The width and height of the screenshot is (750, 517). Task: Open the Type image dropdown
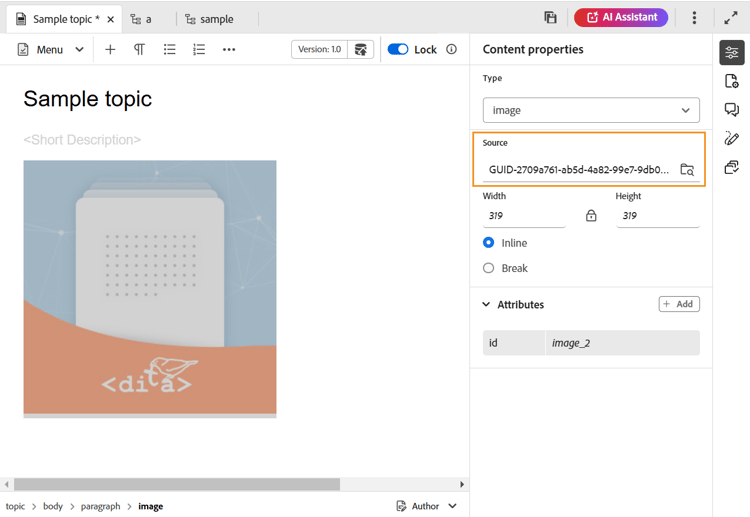pos(591,110)
